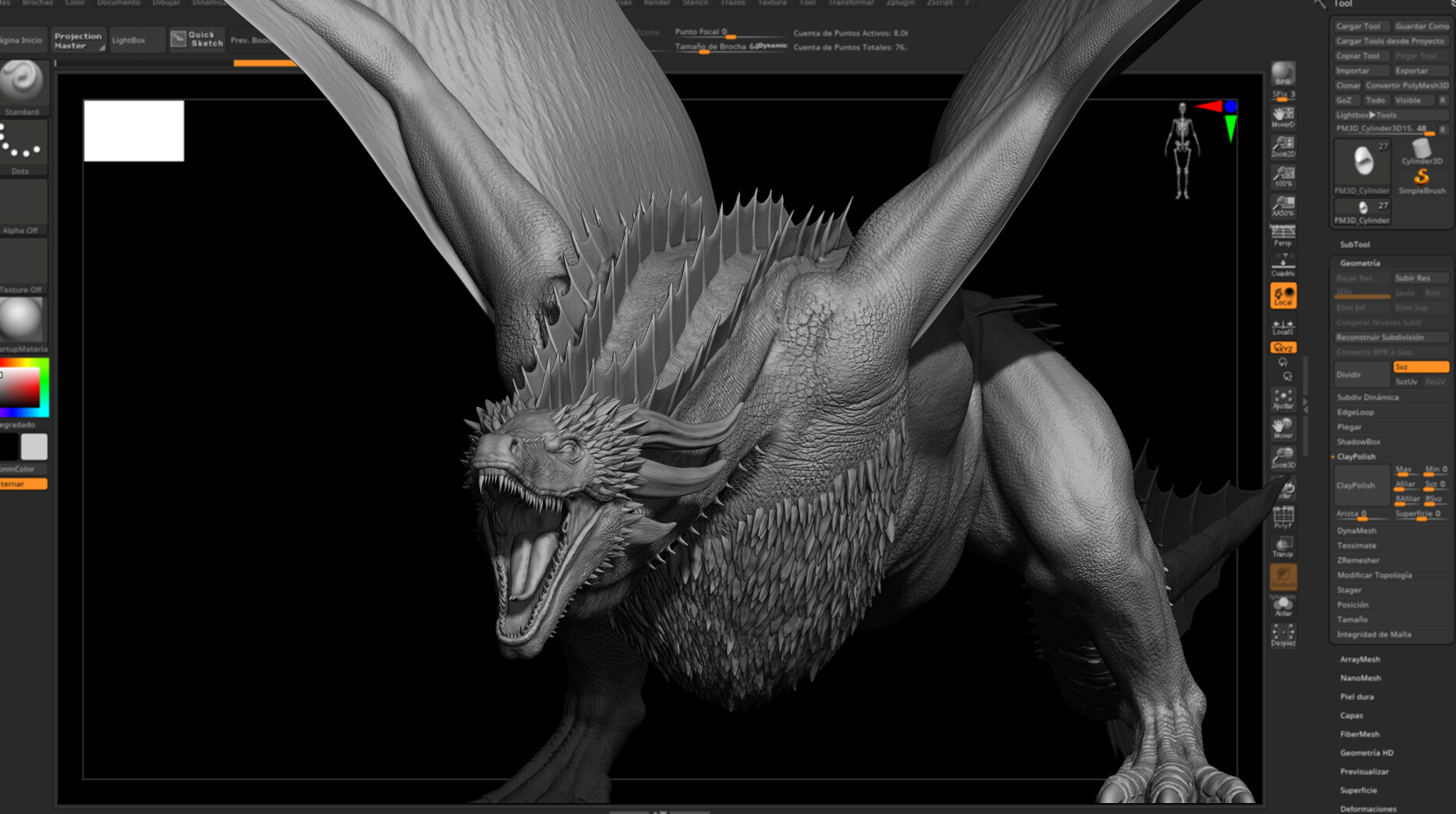1456x814 pixels.
Task: Collapse the Geometría panel
Action: [1359, 263]
